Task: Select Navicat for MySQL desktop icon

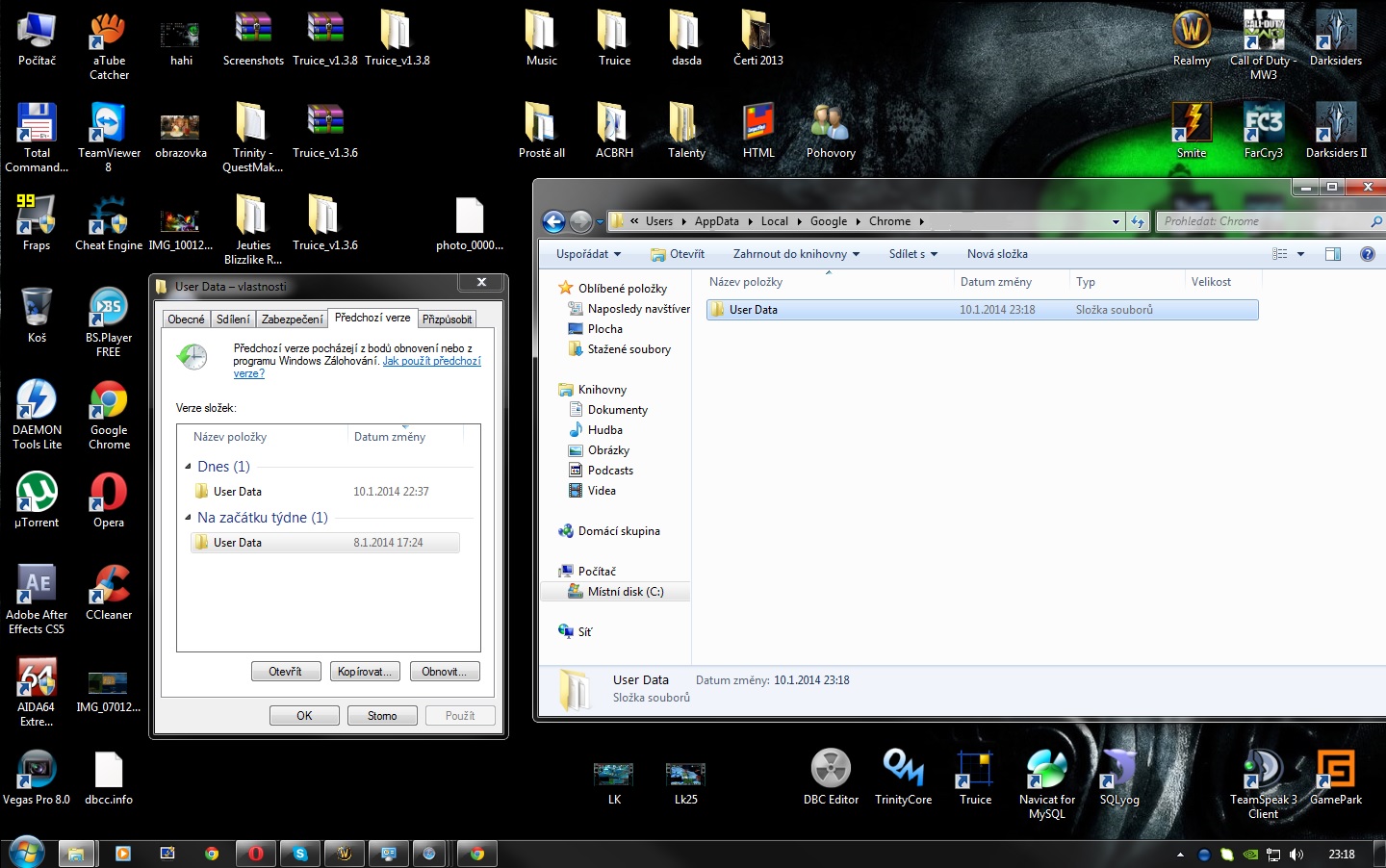Action: [x=1047, y=784]
